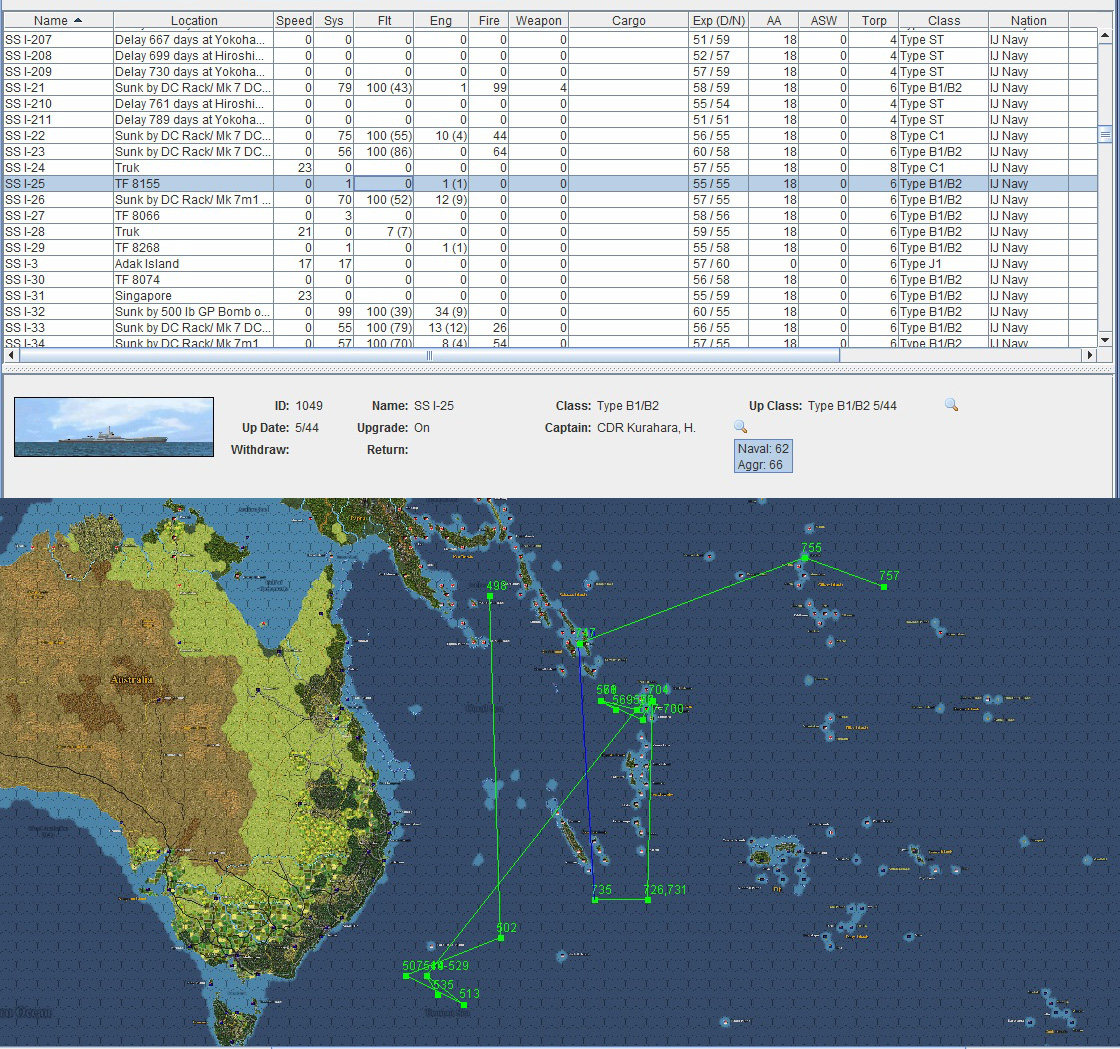Viewport: 1120px width, 1049px height.
Task: Select submarine SS I-24 in the list
Action: (x=550, y=168)
